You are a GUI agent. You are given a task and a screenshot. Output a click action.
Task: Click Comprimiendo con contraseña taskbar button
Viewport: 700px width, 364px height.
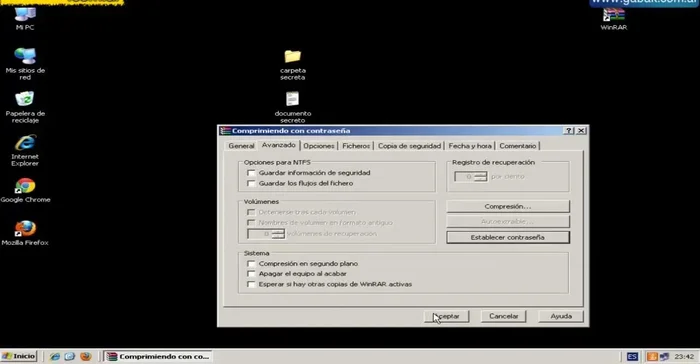click(x=158, y=356)
